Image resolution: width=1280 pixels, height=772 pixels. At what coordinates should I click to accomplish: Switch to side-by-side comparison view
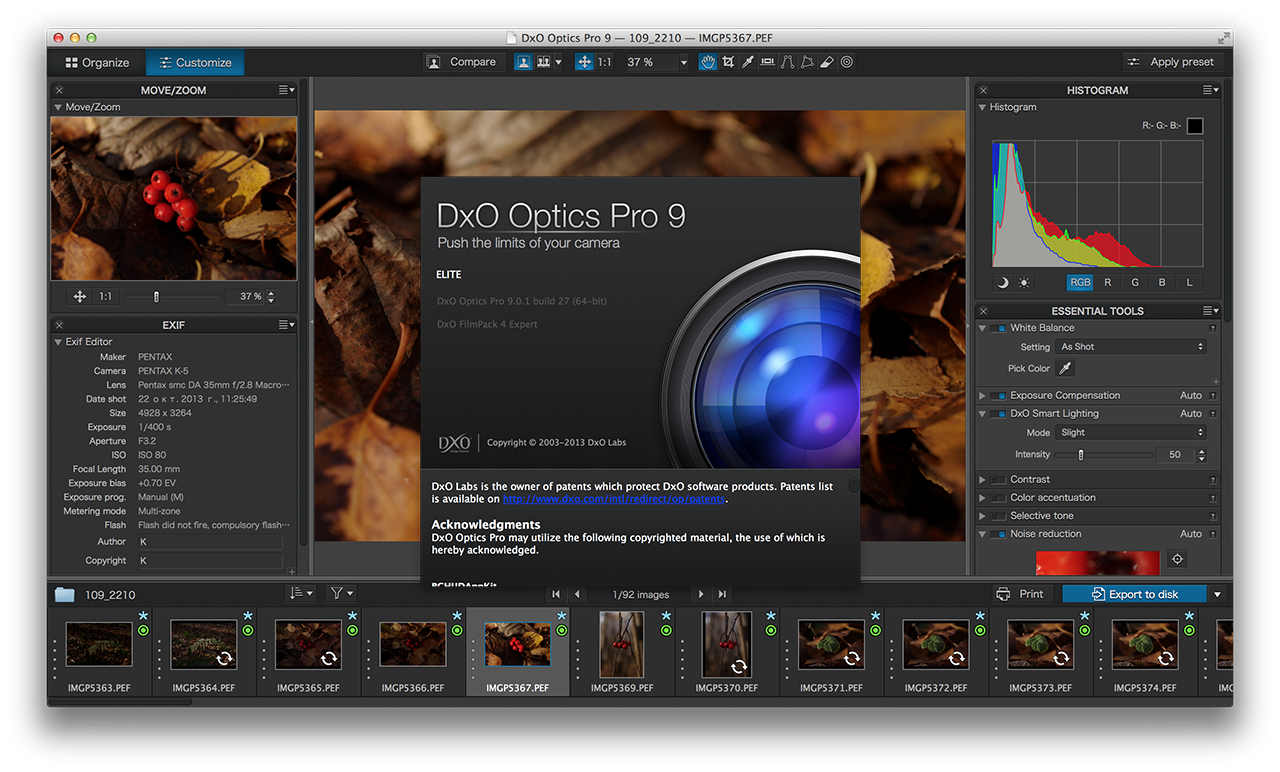click(543, 62)
